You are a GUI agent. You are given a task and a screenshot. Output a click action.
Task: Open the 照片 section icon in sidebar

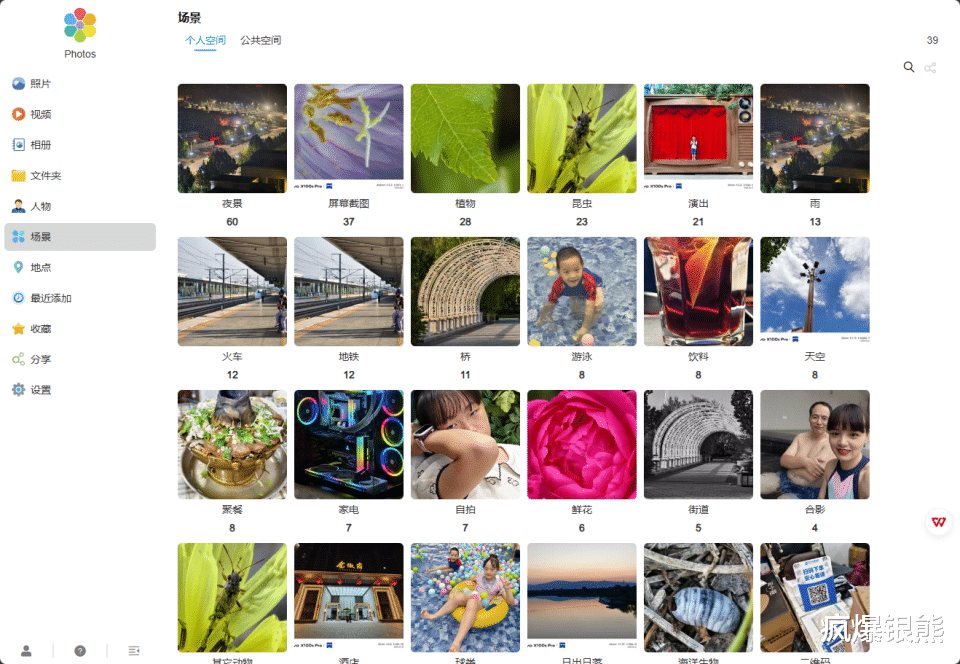pos(18,84)
